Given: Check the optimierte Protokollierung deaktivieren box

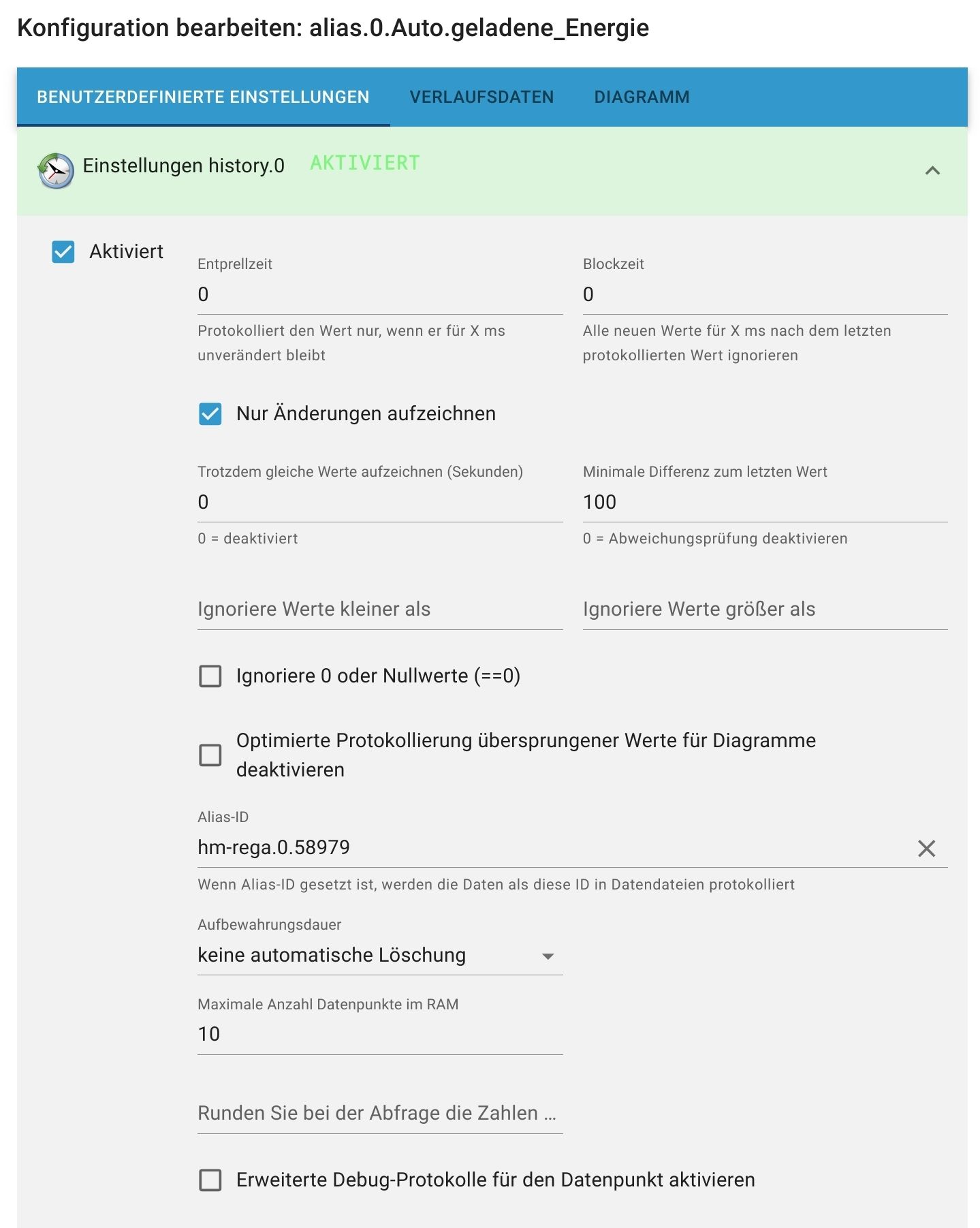Looking at the screenshot, I should pos(210,755).
